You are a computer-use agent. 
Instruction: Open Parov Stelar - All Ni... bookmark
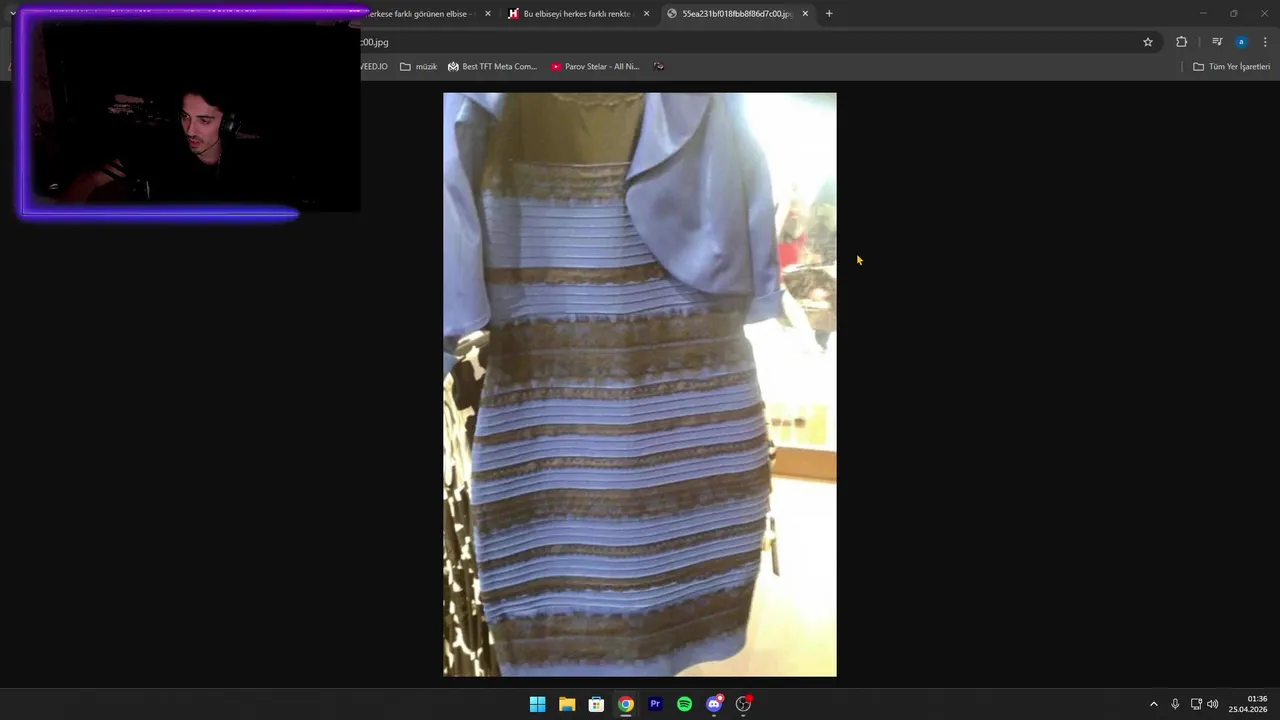595,67
